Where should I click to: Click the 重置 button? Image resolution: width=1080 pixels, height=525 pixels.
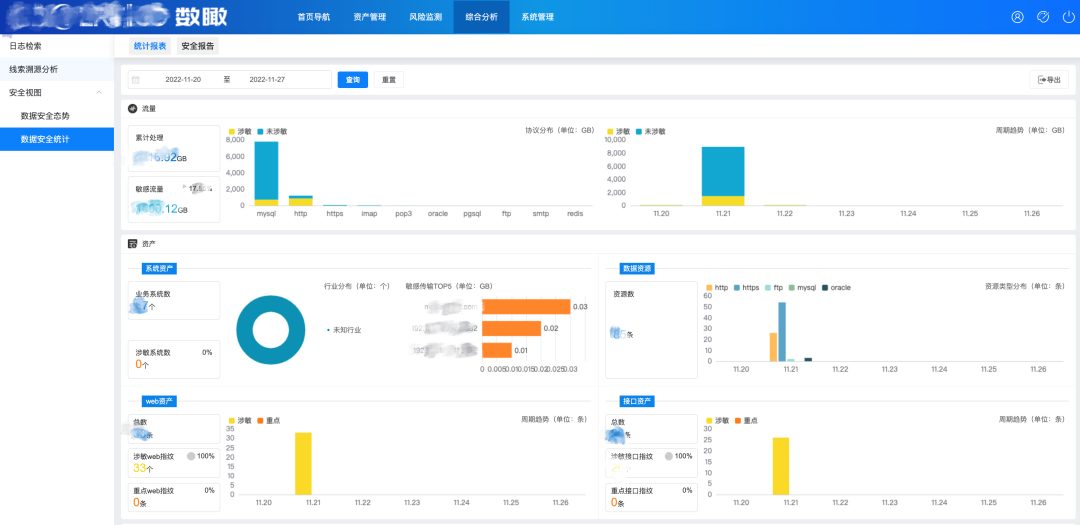pos(388,80)
